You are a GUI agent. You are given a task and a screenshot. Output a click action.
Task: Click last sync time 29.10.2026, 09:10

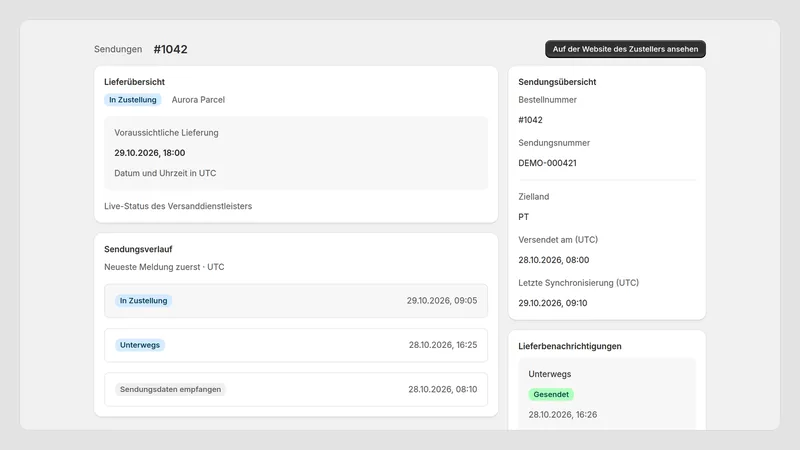tap(553, 303)
